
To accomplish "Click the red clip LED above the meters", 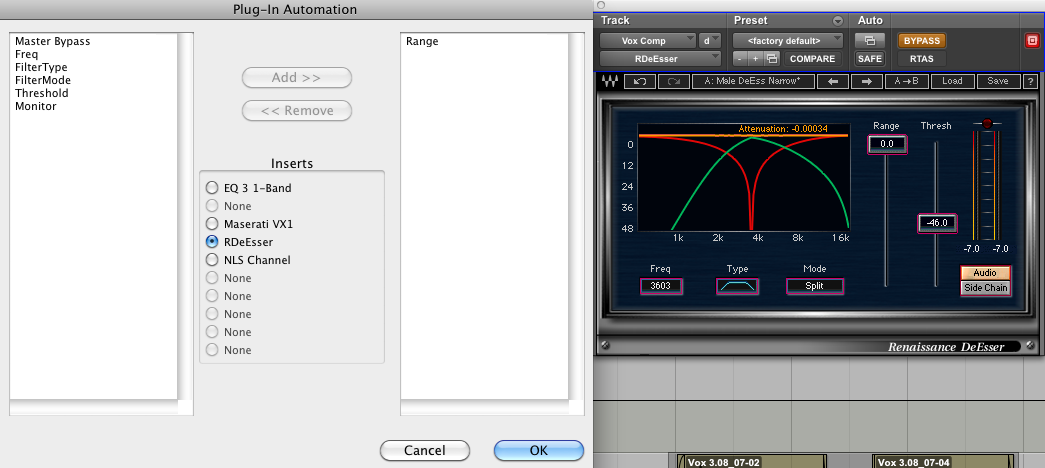I will pos(987,123).
